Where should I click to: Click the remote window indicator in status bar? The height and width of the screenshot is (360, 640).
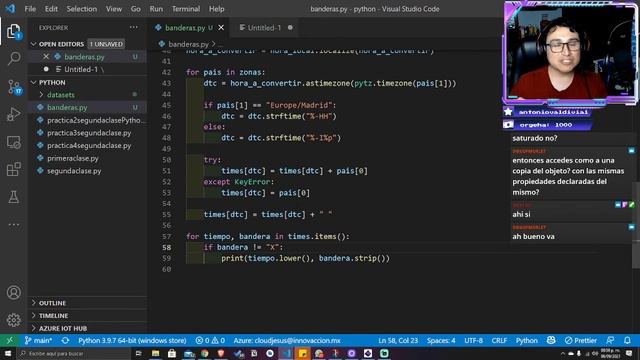click(9, 340)
